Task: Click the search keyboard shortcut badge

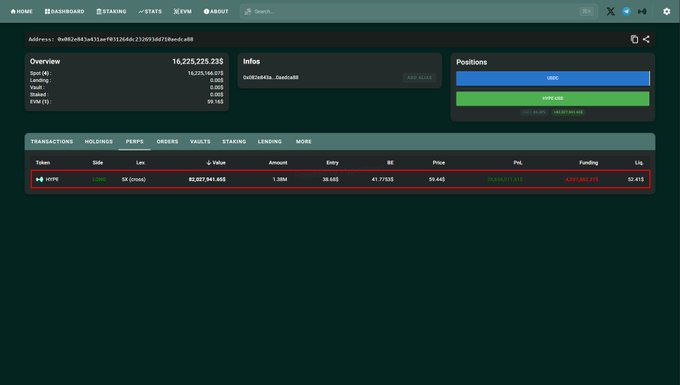Action: (x=586, y=12)
